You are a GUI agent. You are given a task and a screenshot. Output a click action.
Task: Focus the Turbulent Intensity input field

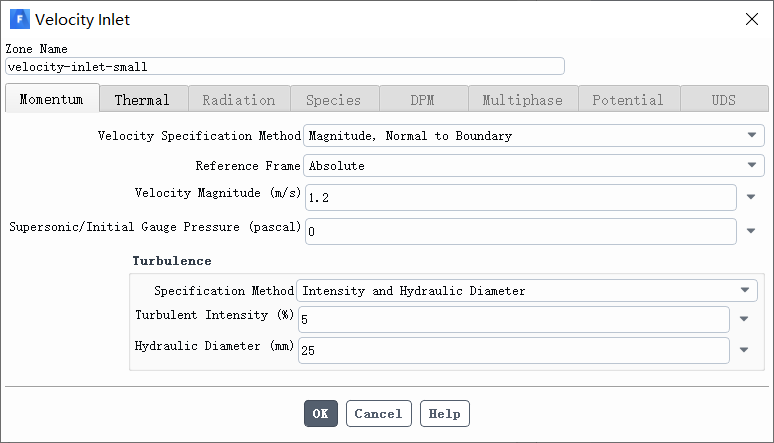pos(513,320)
